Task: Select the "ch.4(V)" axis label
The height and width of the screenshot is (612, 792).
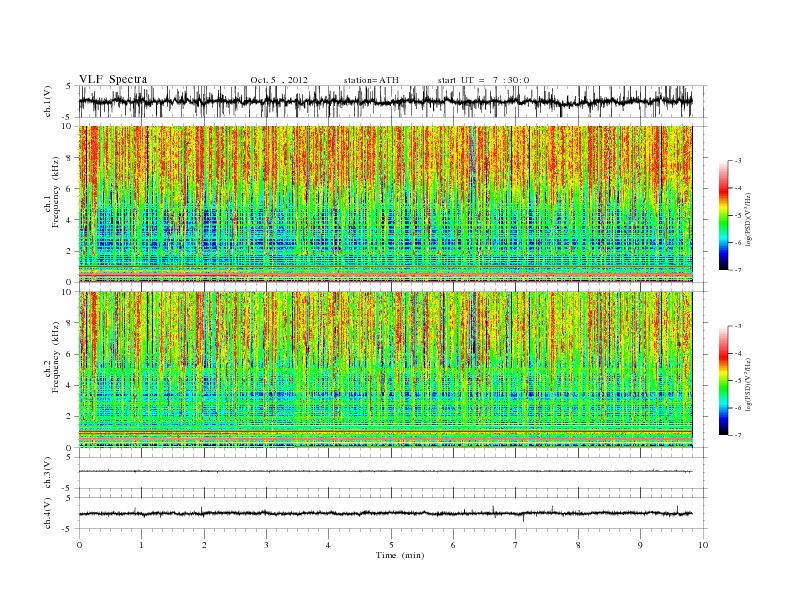Action: tap(48, 513)
